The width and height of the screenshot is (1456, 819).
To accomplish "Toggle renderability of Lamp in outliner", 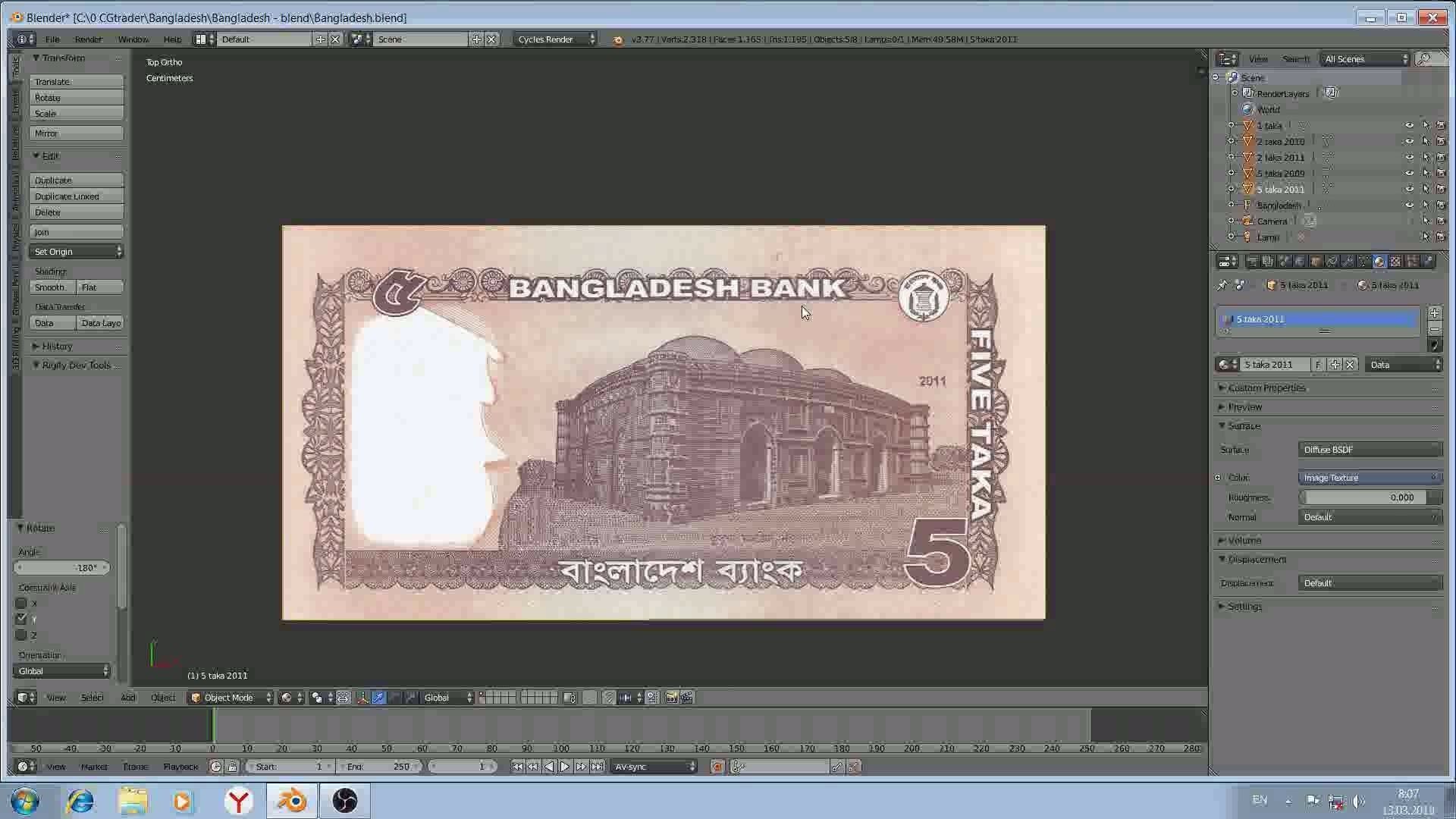I will click(x=1442, y=237).
